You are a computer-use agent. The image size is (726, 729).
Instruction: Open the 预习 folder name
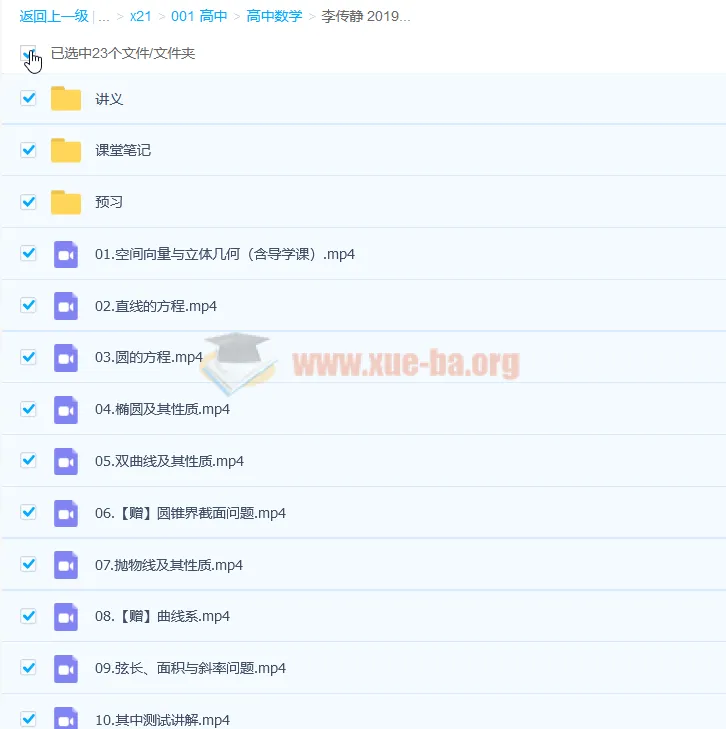(109, 202)
